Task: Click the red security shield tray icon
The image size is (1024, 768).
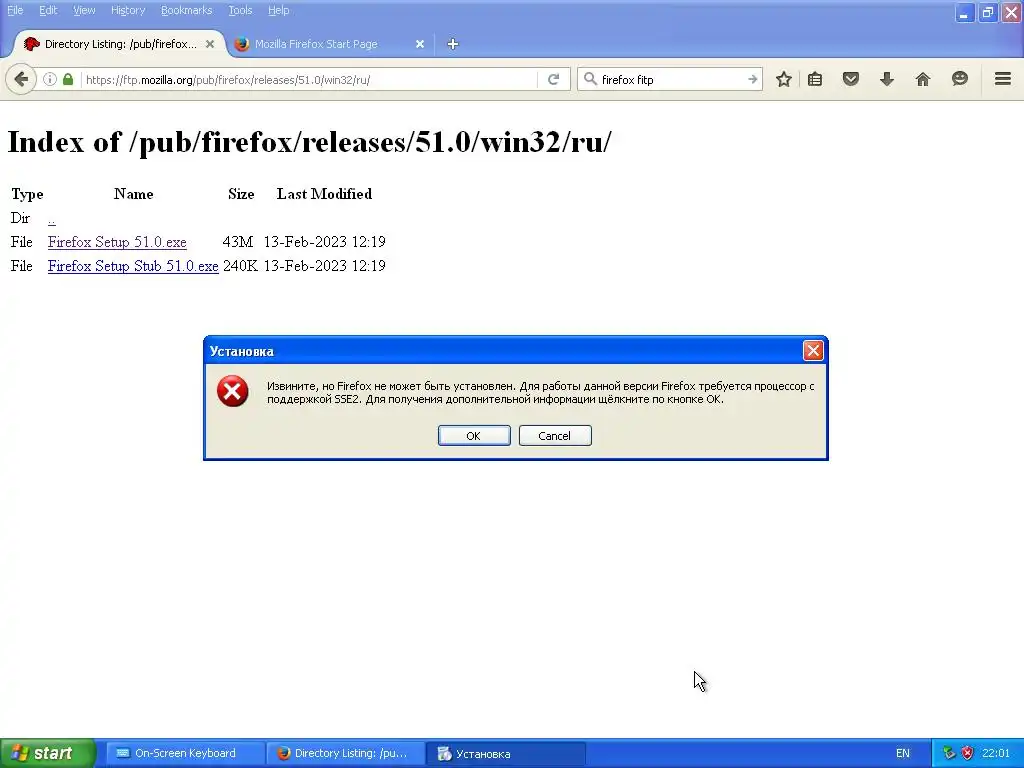Action: point(967,753)
